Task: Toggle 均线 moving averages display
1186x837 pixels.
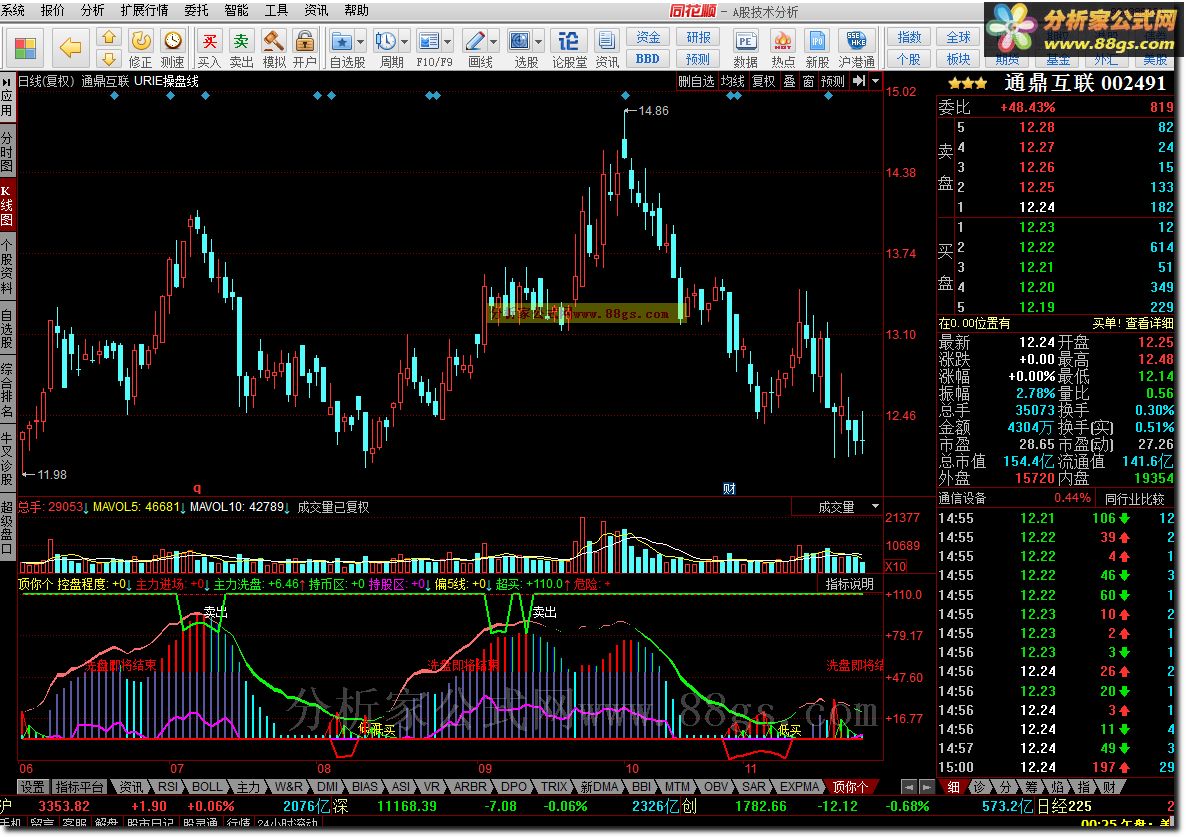Action: [733, 81]
